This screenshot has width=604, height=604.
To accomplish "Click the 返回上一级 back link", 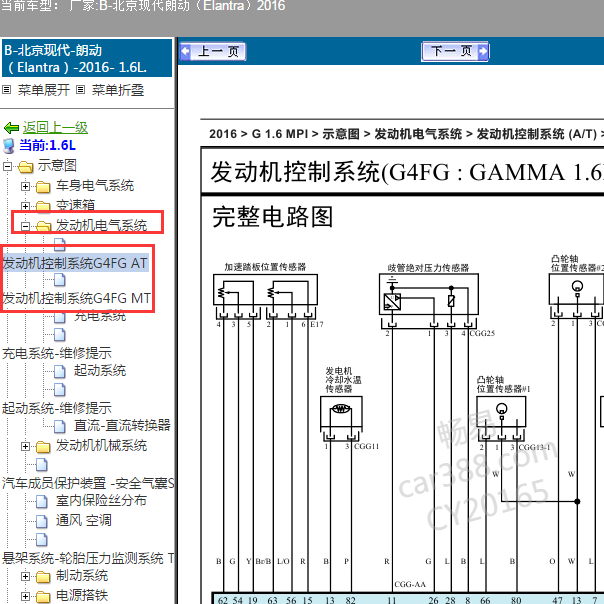I will [55, 128].
